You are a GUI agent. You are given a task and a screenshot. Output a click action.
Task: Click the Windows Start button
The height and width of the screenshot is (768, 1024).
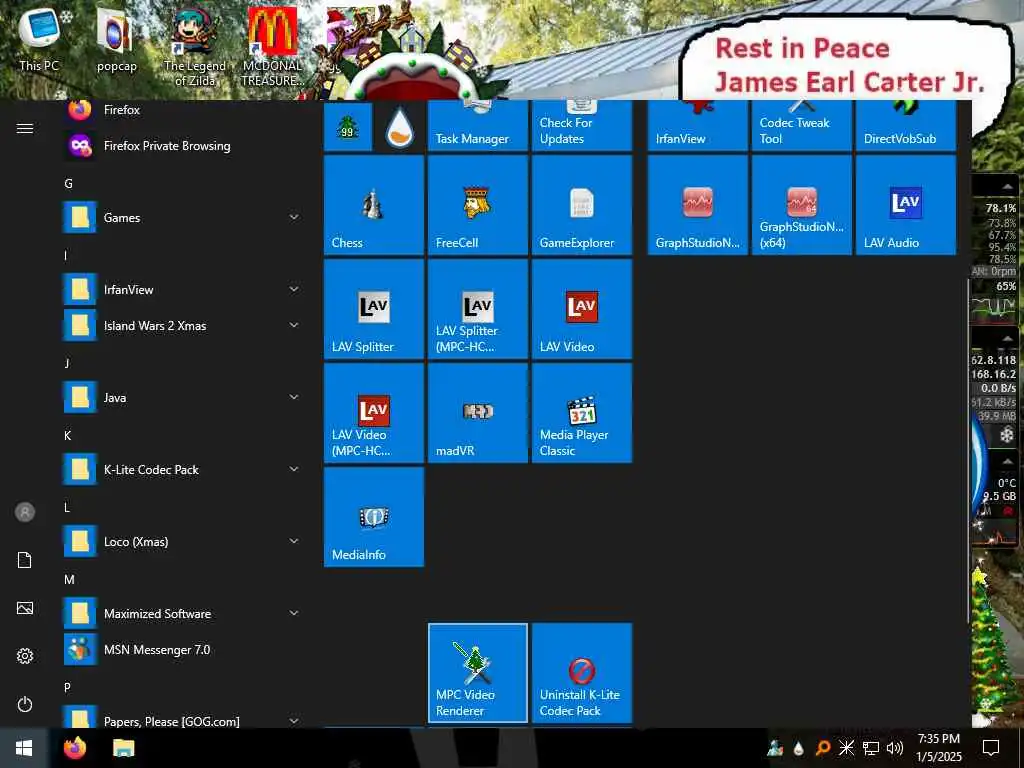click(x=24, y=748)
